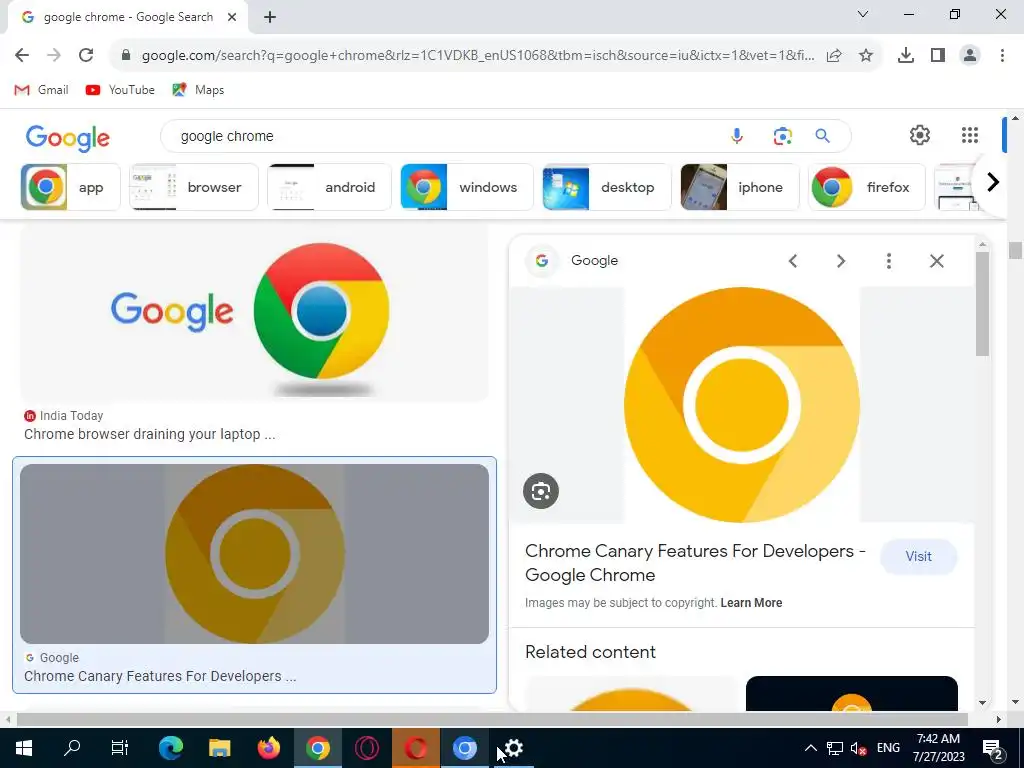Open Windows taskbar search
1024x768 pixels.
point(72,748)
